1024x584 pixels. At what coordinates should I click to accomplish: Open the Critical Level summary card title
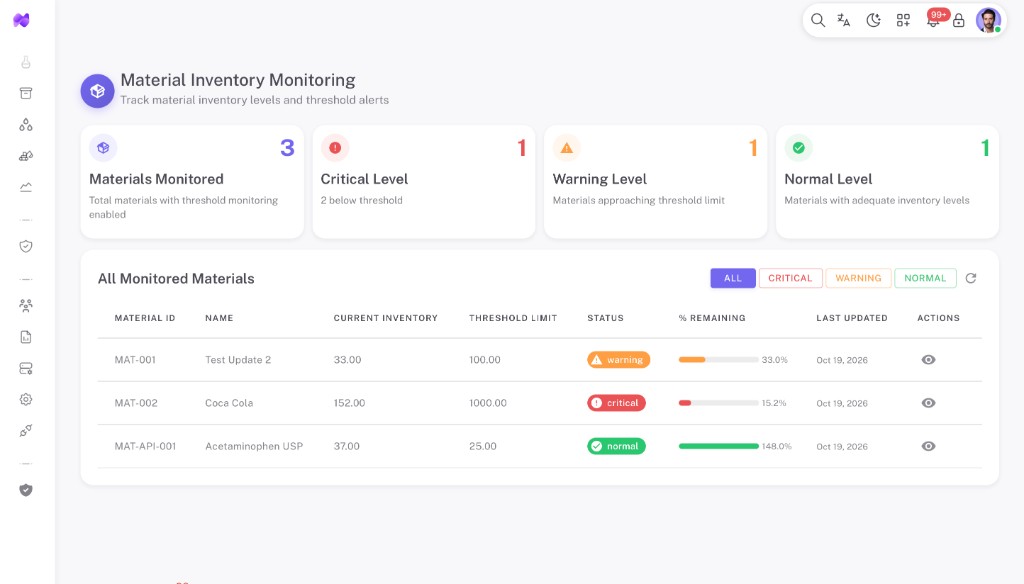coord(364,179)
